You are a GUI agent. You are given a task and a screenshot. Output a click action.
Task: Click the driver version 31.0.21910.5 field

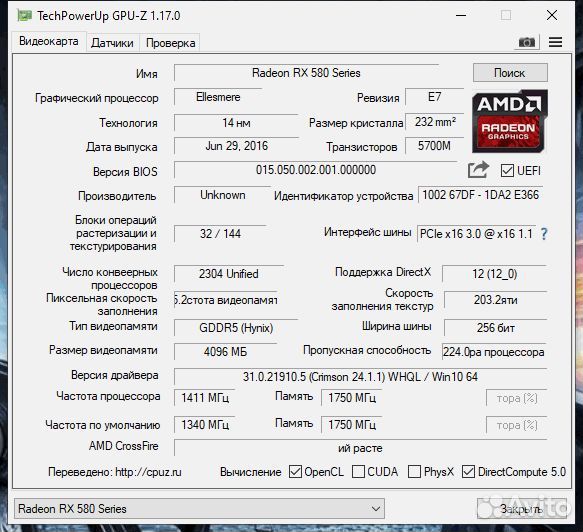coord(360,377)
